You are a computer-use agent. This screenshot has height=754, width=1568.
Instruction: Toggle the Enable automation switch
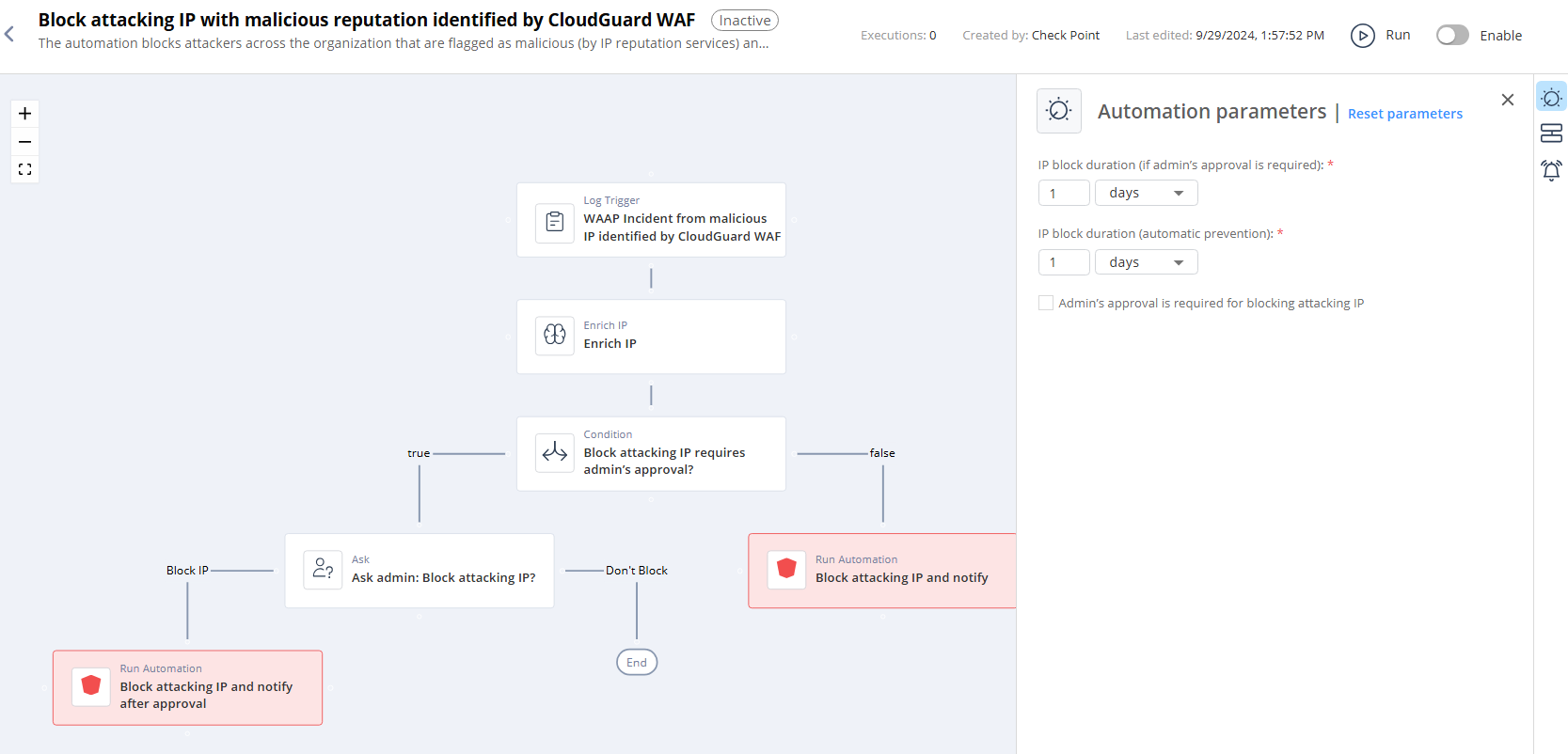click(x=1452, y=36)
